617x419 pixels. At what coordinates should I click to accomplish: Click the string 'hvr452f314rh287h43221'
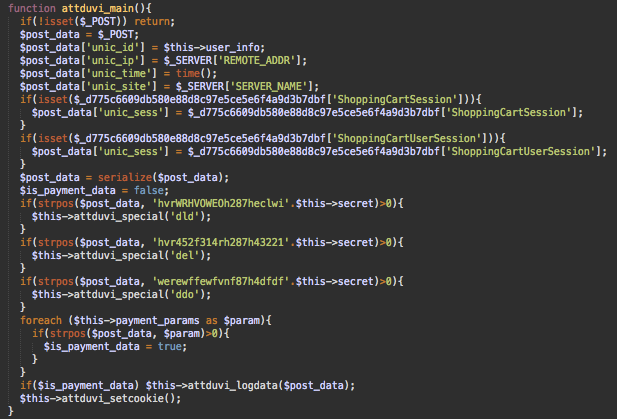220,242
